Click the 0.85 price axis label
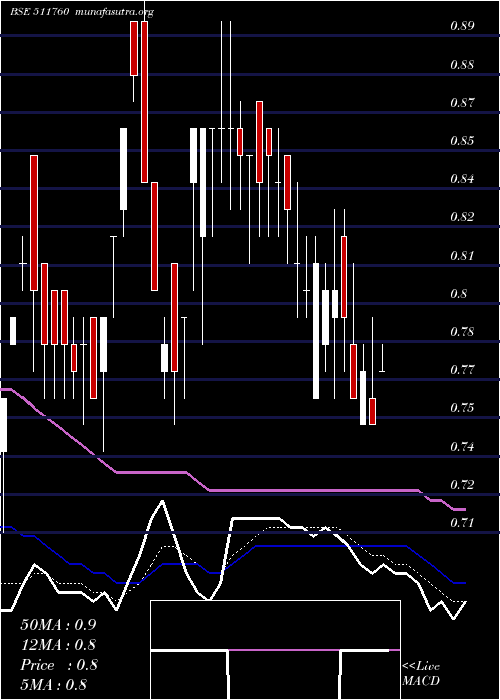The width and height of the screenshot is (500, 700). tap(462, 141)
